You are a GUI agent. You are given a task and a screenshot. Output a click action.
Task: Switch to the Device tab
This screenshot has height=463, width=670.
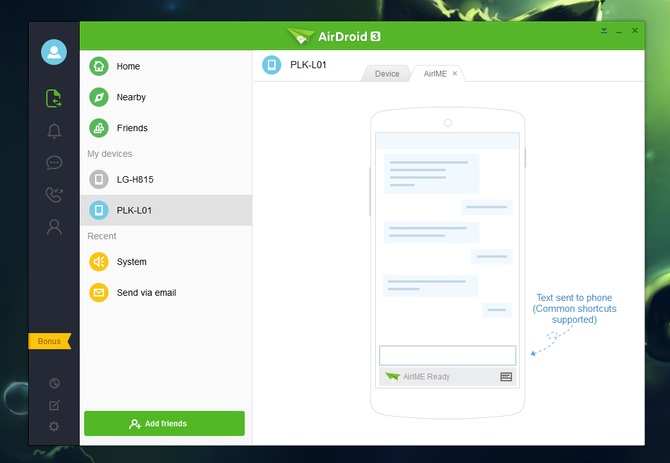click(x=387, y=73)
